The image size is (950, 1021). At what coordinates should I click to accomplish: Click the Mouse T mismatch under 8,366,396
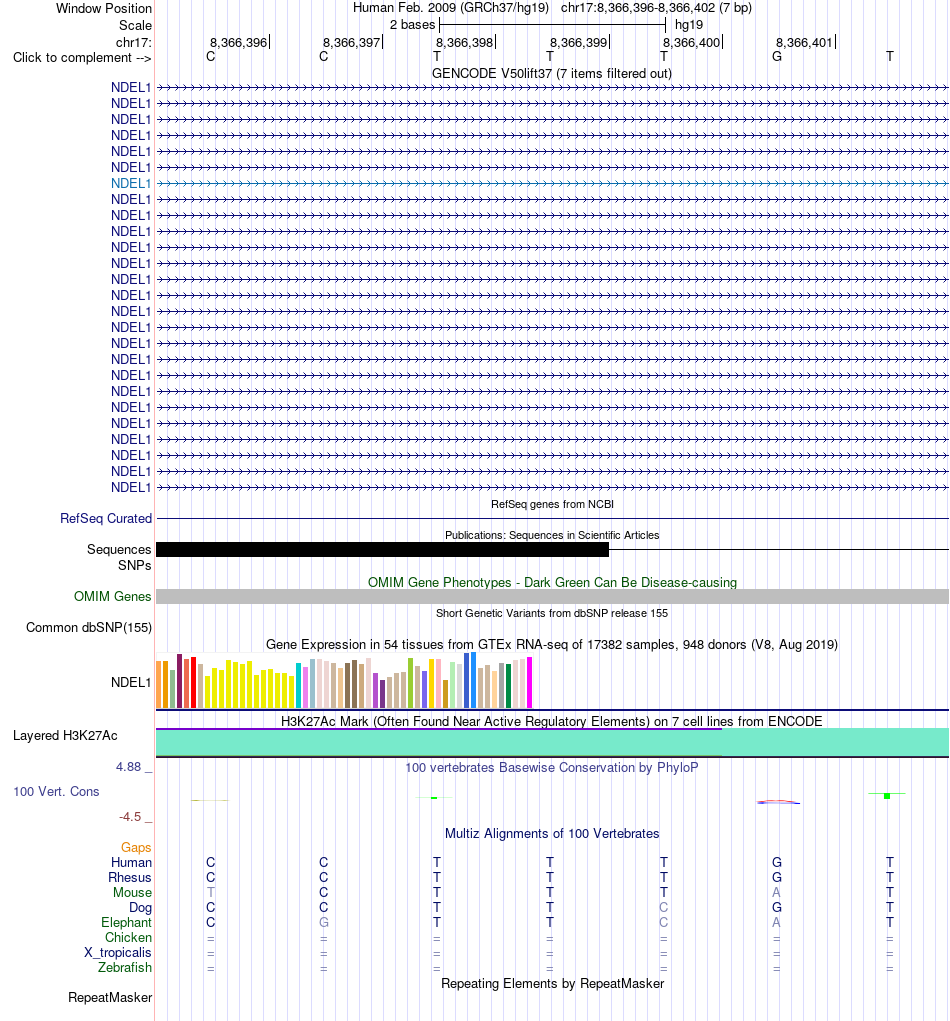tap(210, 892)
